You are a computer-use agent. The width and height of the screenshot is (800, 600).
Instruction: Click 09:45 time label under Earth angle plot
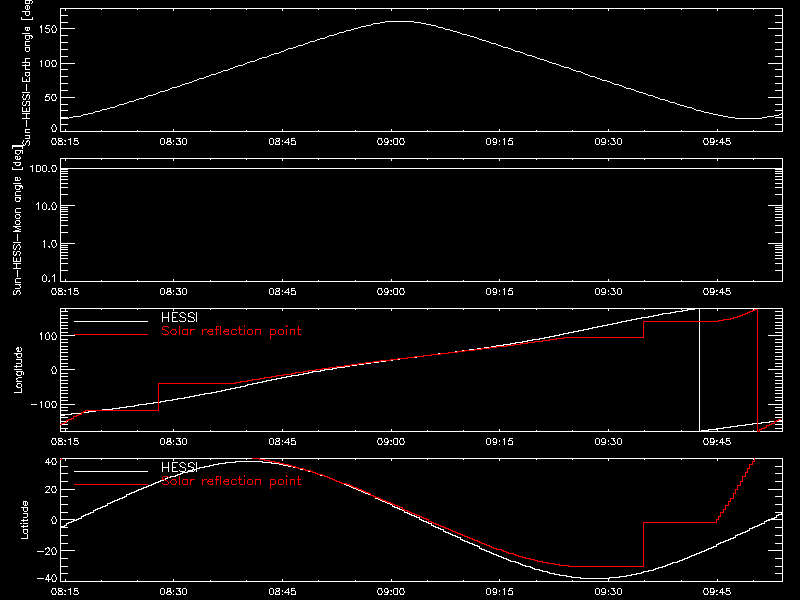coord(717,141)
